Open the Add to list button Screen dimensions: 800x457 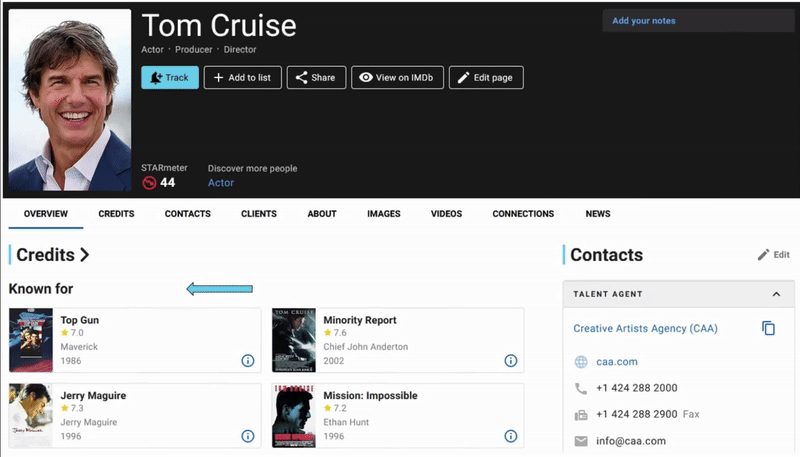click(242, 78)
